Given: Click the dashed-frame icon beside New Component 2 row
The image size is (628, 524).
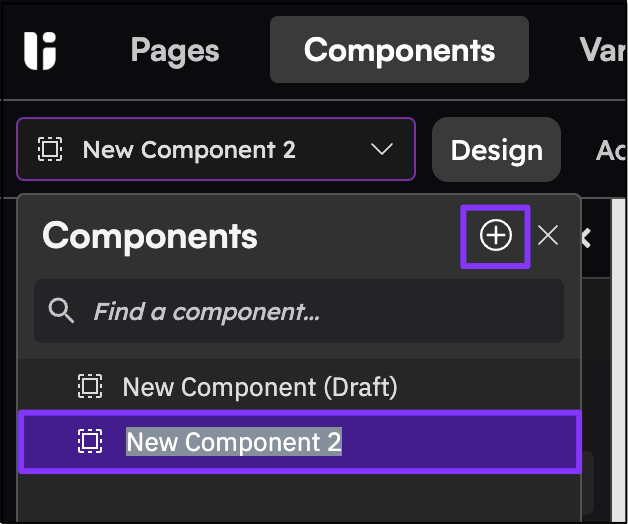Looking at the screenshot, I should click(90, 441).
